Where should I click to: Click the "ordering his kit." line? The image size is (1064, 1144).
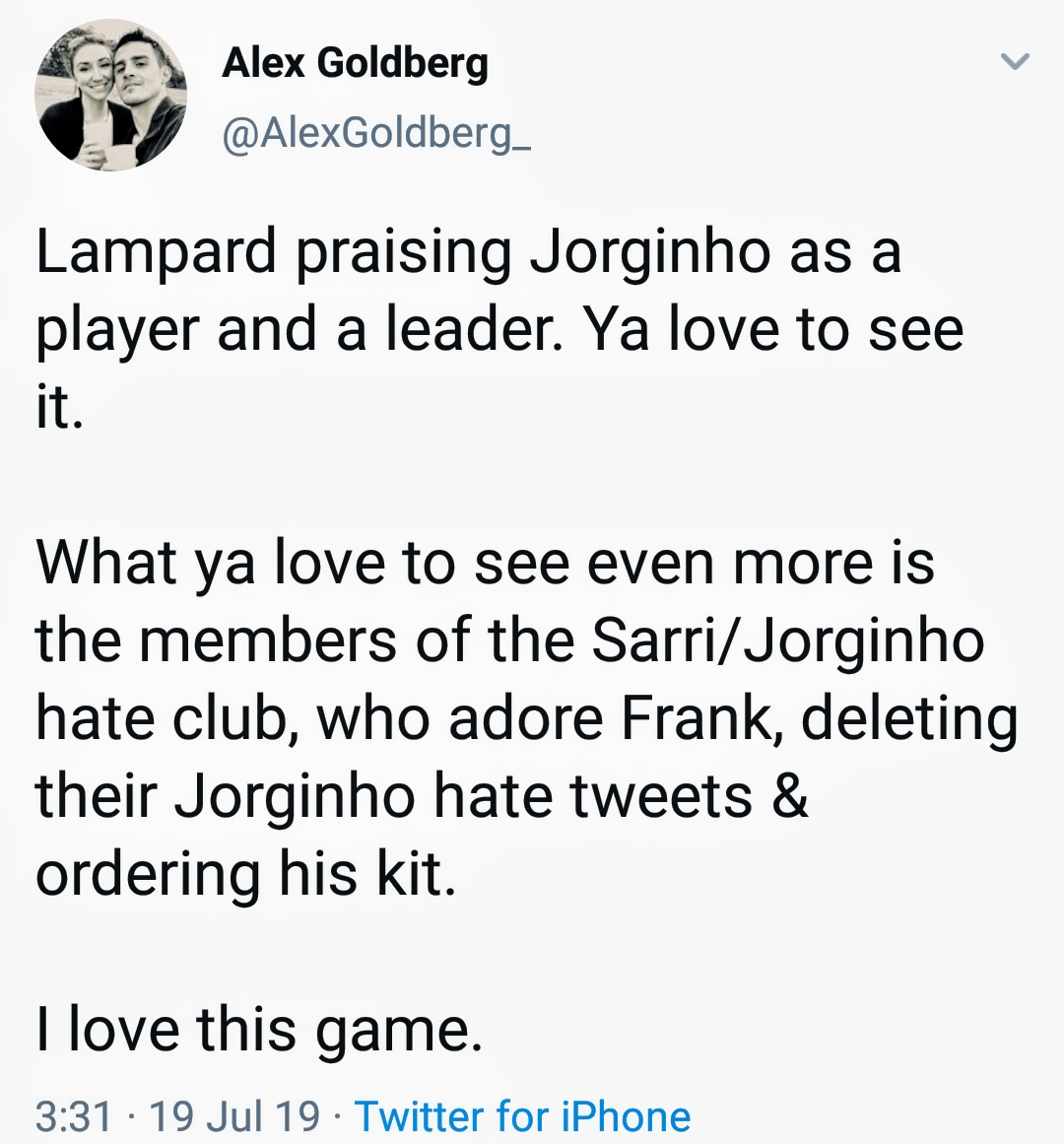pyautogui.click(x=246, y=873)
